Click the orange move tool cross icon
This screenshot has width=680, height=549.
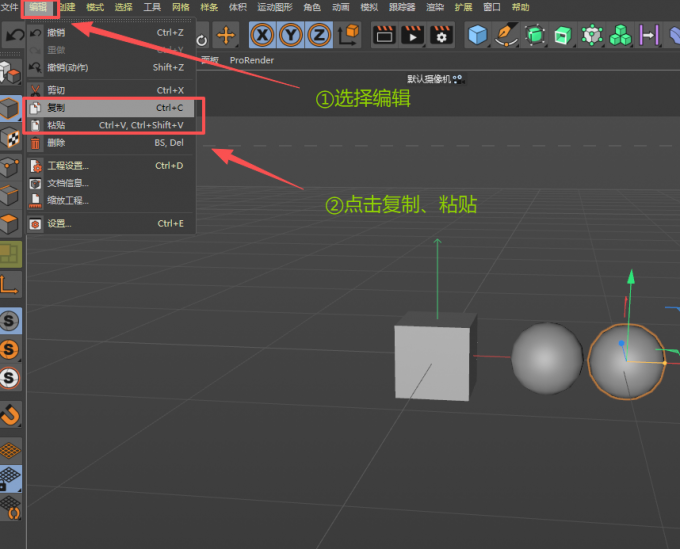(x=227, y=36)
